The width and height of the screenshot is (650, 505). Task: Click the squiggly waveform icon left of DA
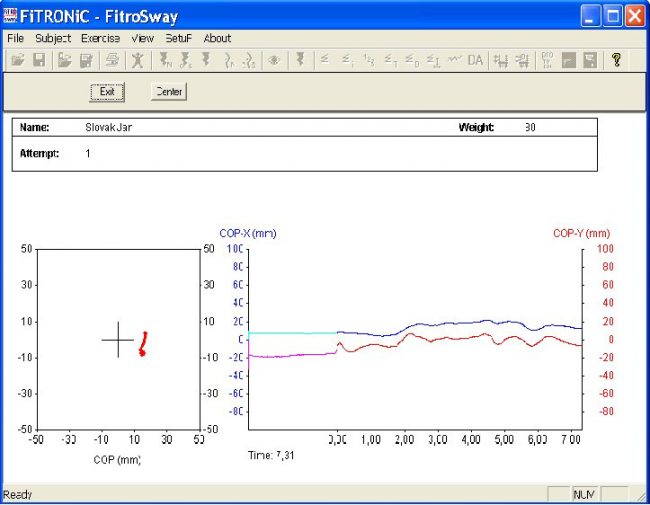pyautogui.click(x=454, y=60)
